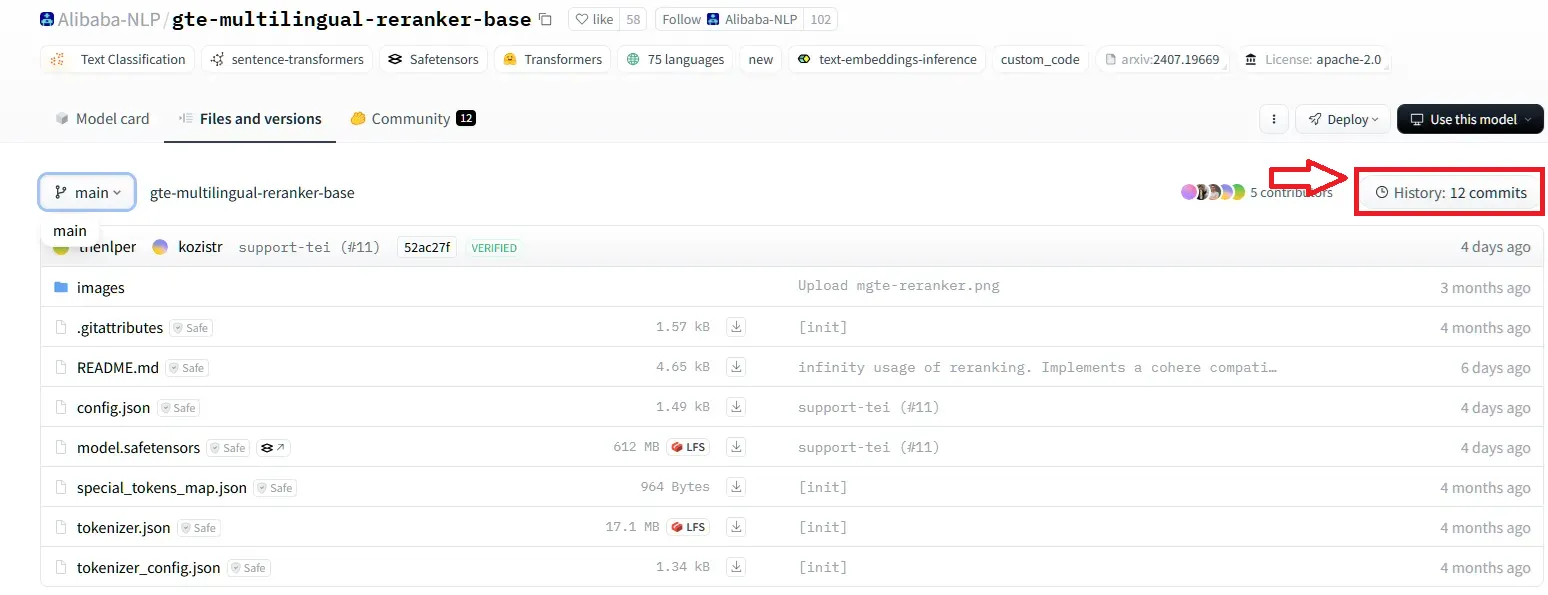Image resolution: width=1548 pixels, height=595 pixels.
Task: Click the Safe badge next to config.json
Action: pos(178,408)
